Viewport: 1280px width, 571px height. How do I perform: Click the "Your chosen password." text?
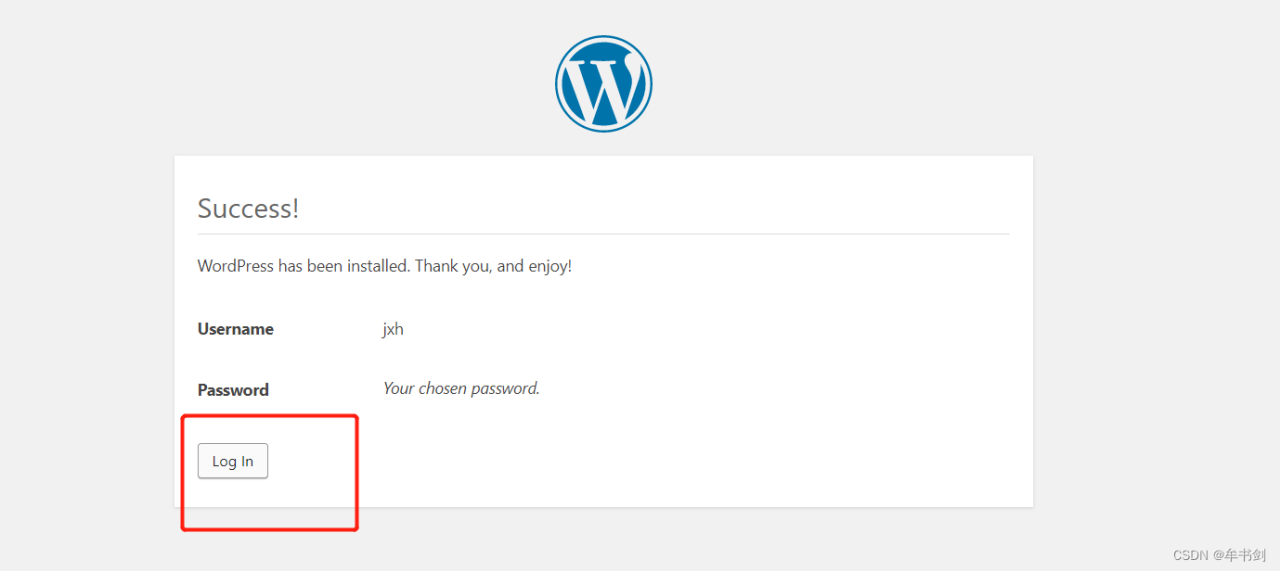point(461,388)
